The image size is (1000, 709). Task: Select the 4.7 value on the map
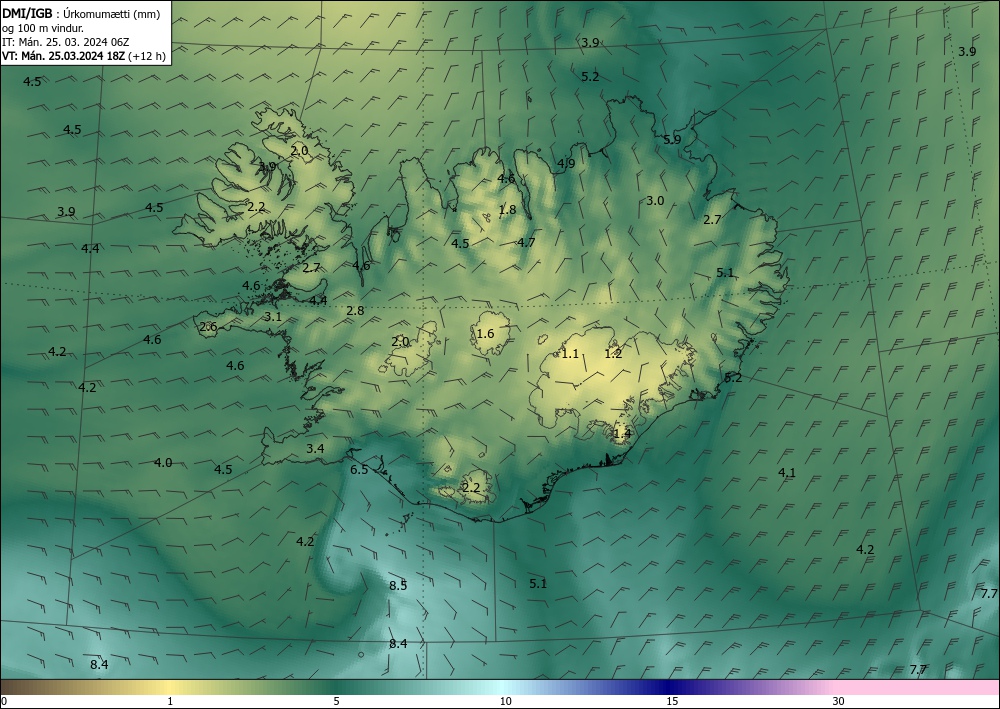tap(526, 242)
